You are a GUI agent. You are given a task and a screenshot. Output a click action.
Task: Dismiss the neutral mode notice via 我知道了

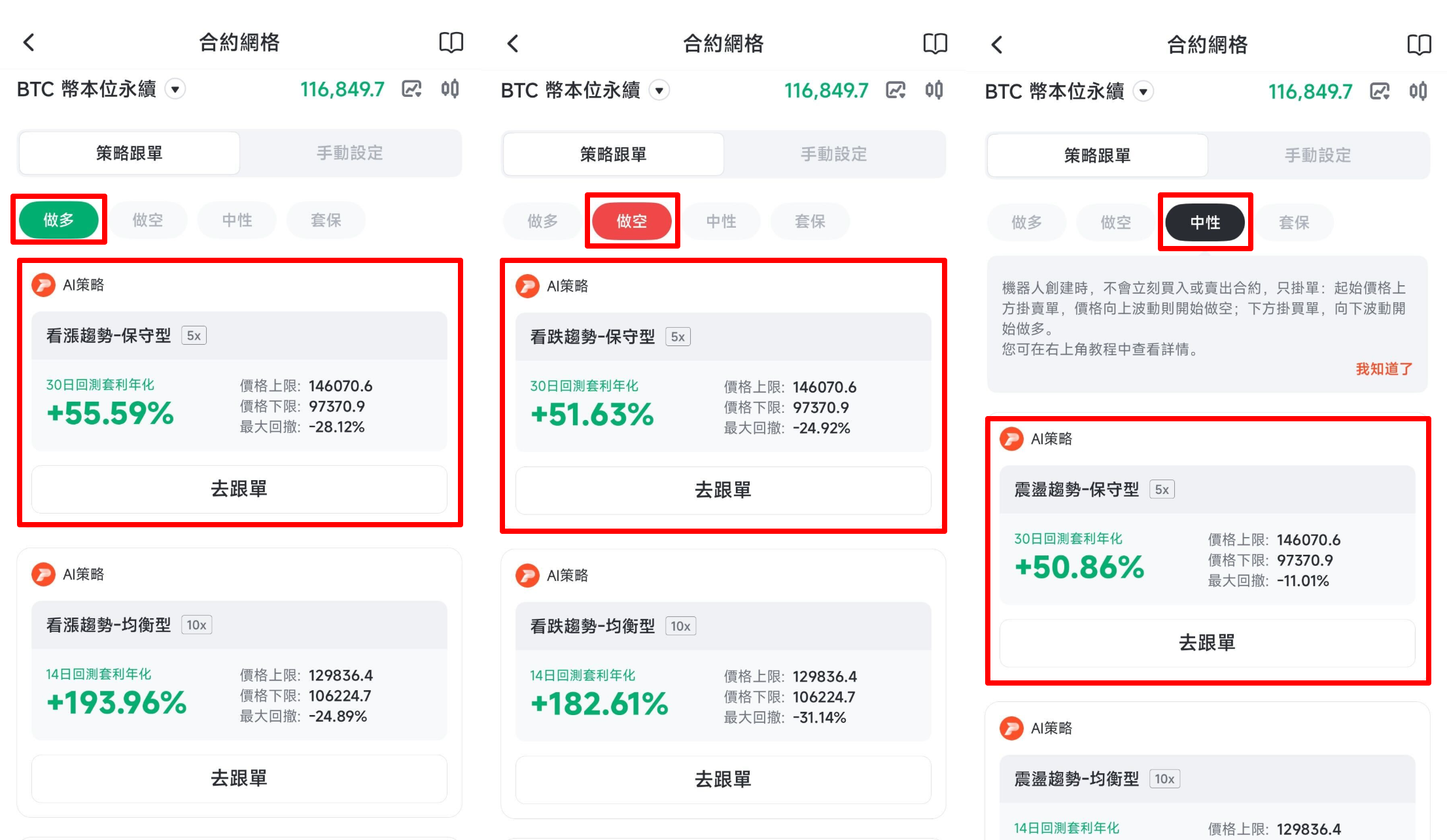[x=1383, y=368]
